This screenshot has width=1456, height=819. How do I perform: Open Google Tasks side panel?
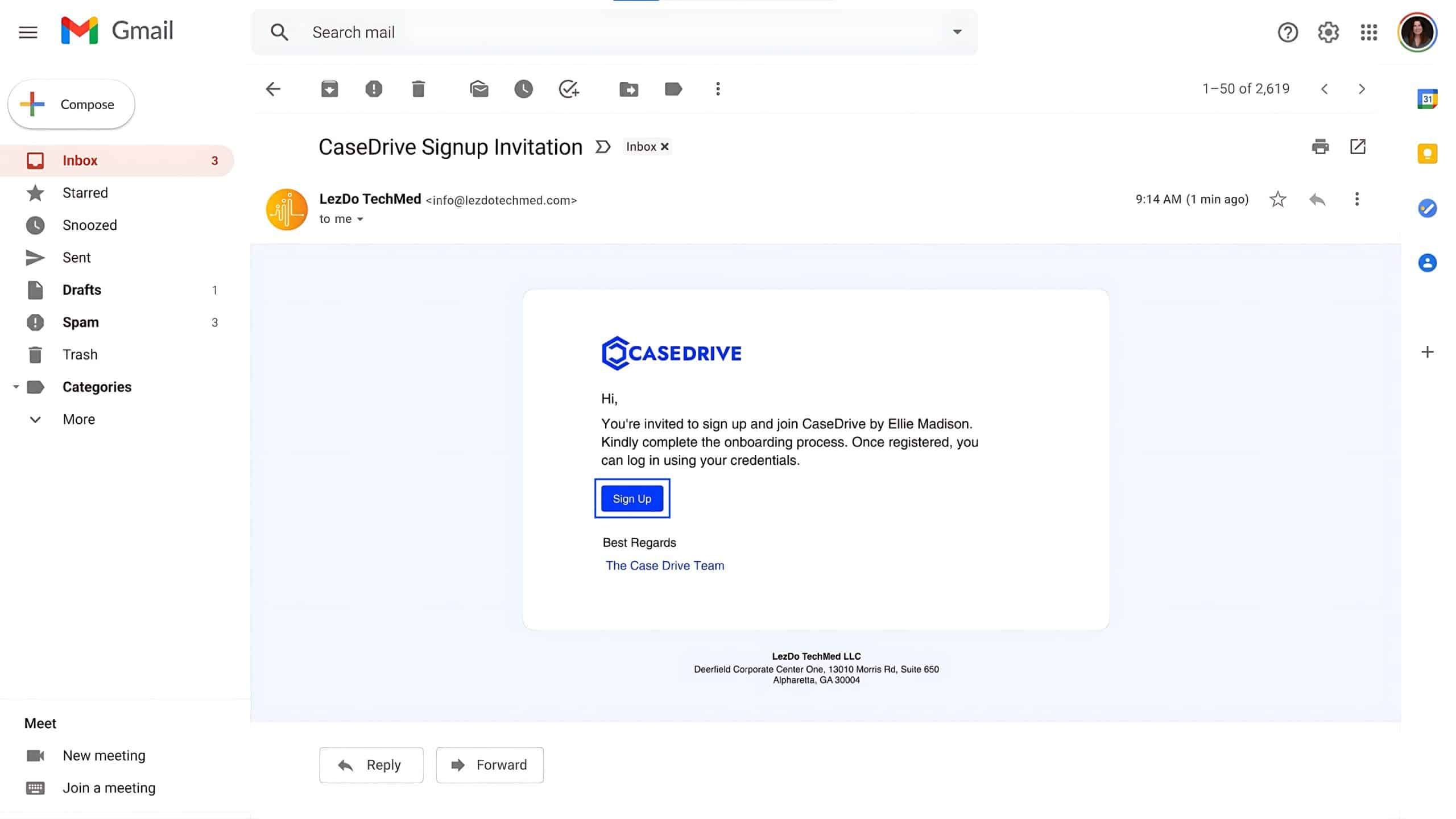[x=1427, y=208]
